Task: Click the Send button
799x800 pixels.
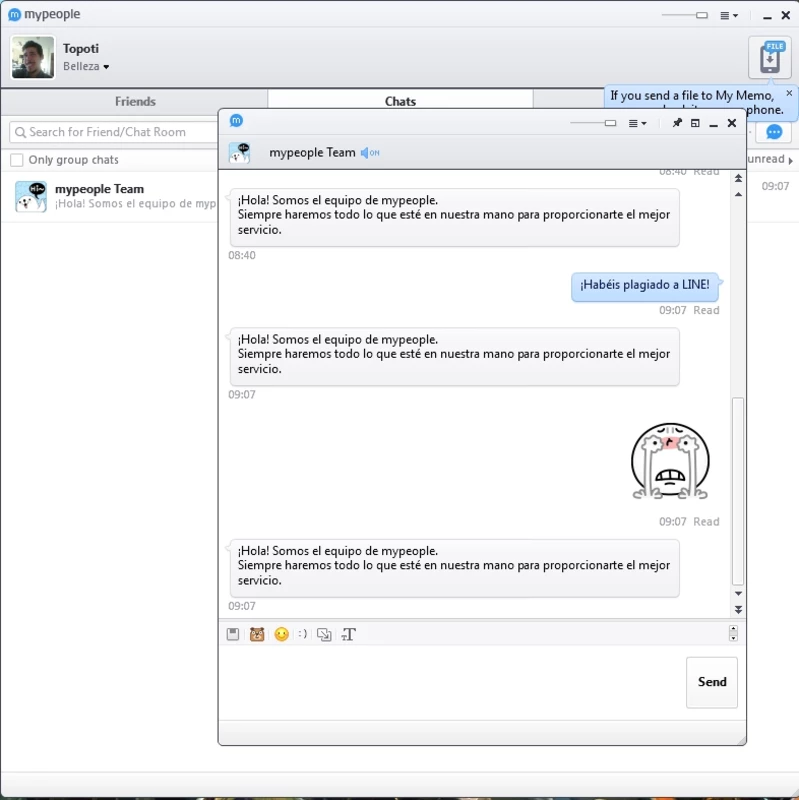Action: pyautogui.click(x=712, y=682)
